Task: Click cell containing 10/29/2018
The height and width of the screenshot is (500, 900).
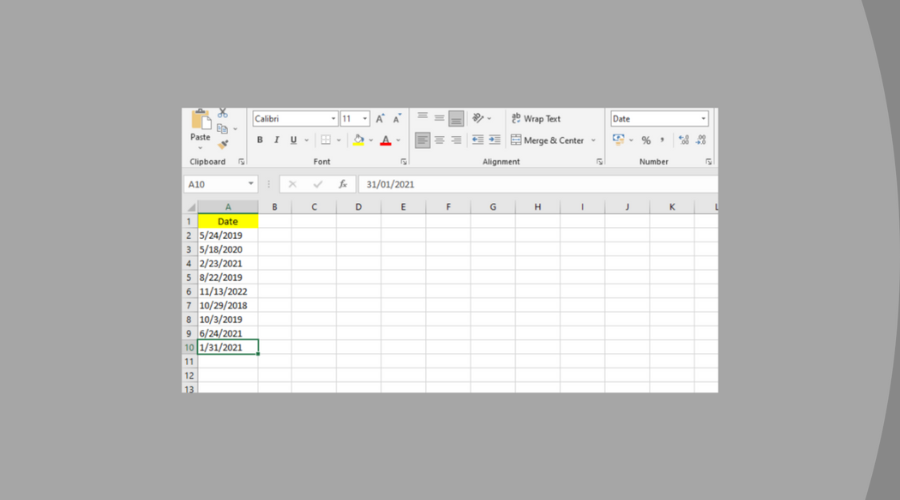Action: [x=228, y=305]
